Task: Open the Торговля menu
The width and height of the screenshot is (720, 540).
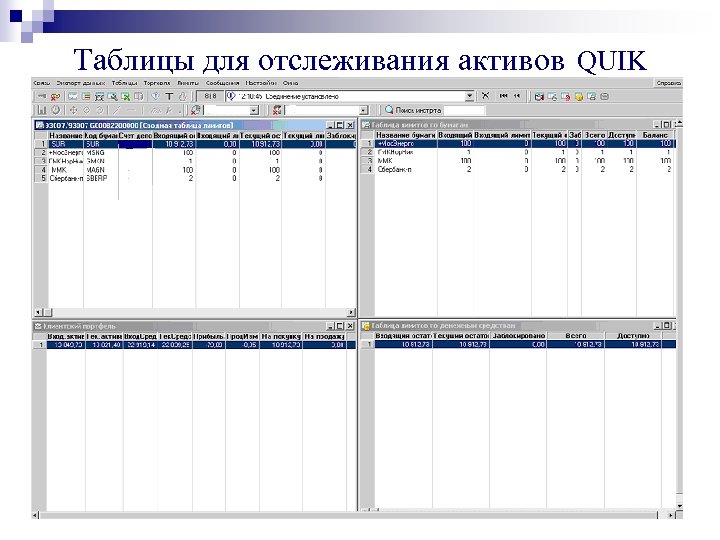Action: [x=157, y=83]
